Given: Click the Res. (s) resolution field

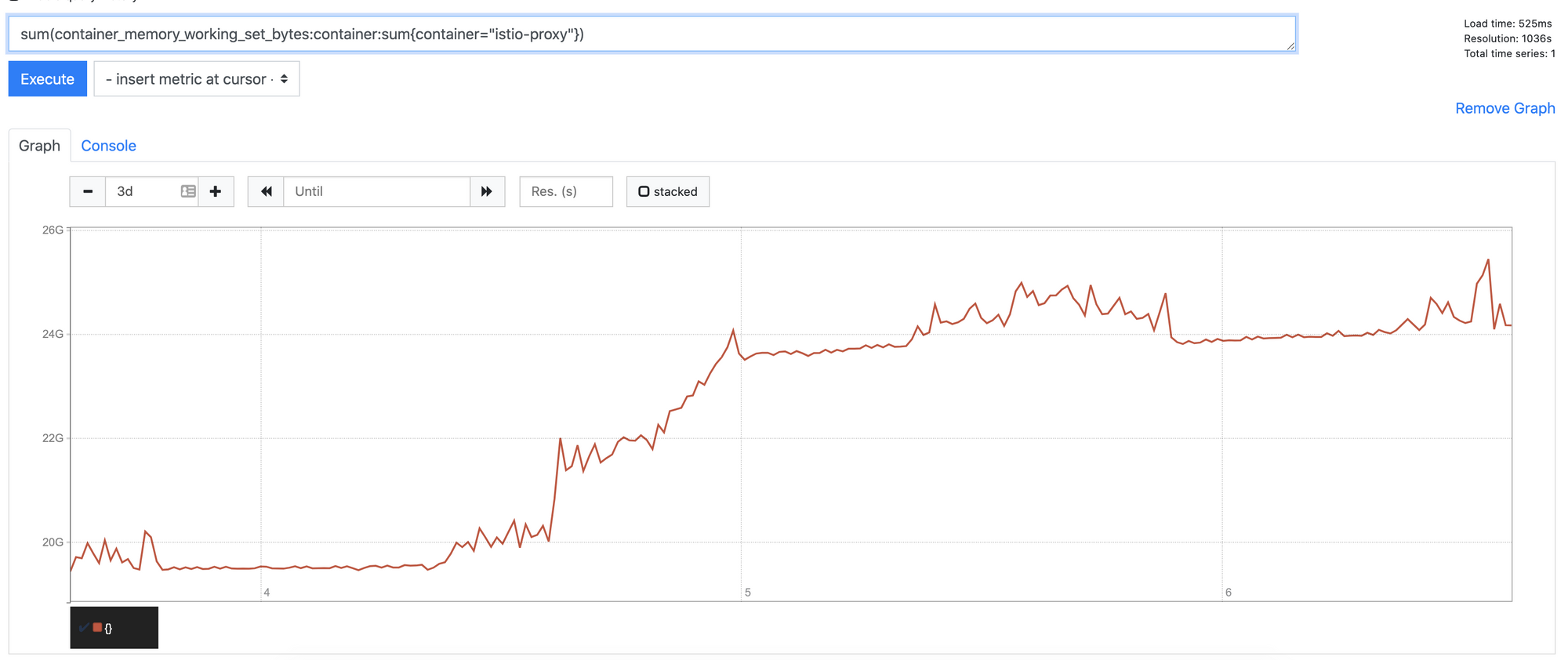Looking at the screenshot, I should coord(566,191).
